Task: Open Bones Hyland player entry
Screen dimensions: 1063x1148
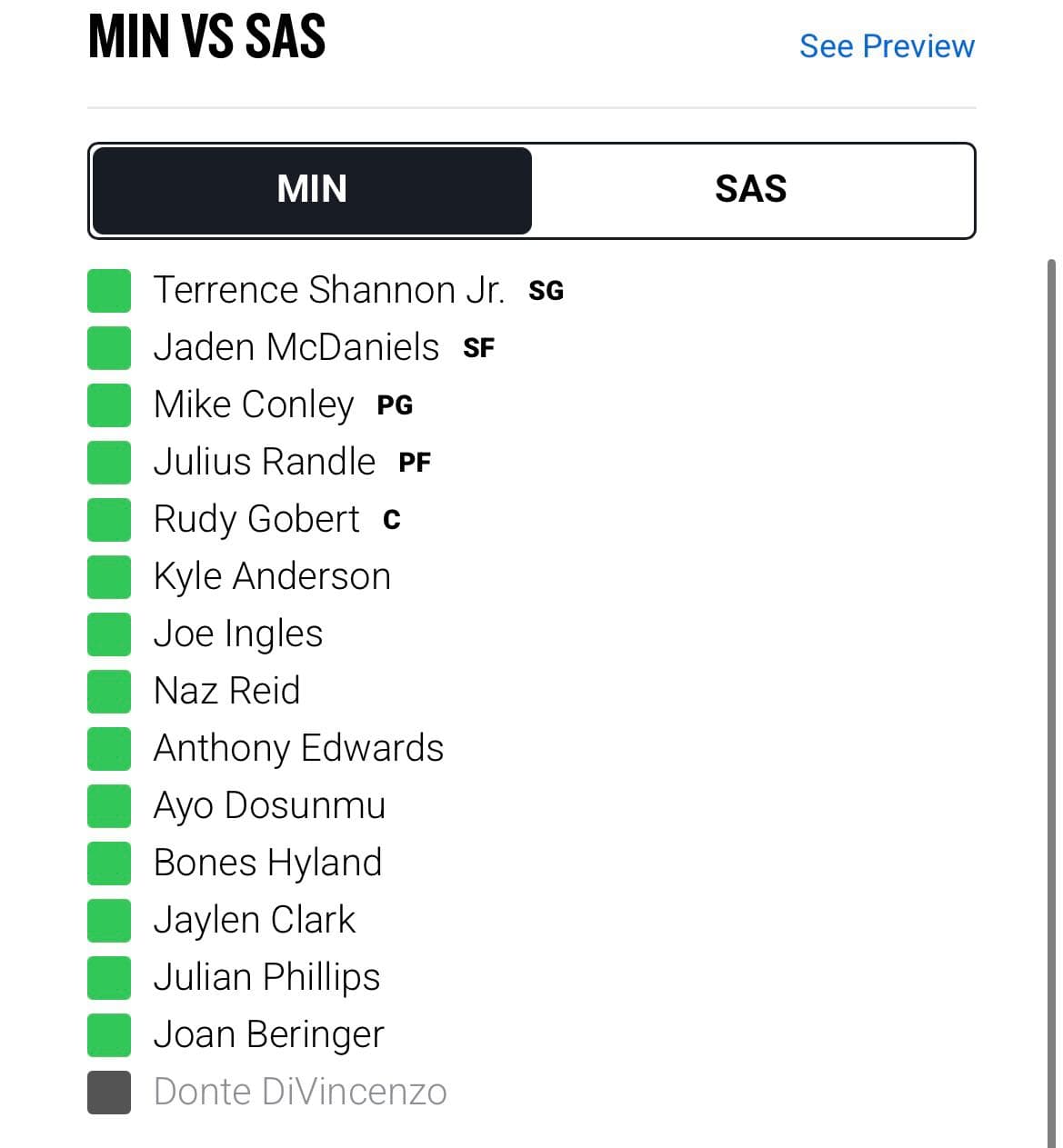Action: (x=267, y=863)
